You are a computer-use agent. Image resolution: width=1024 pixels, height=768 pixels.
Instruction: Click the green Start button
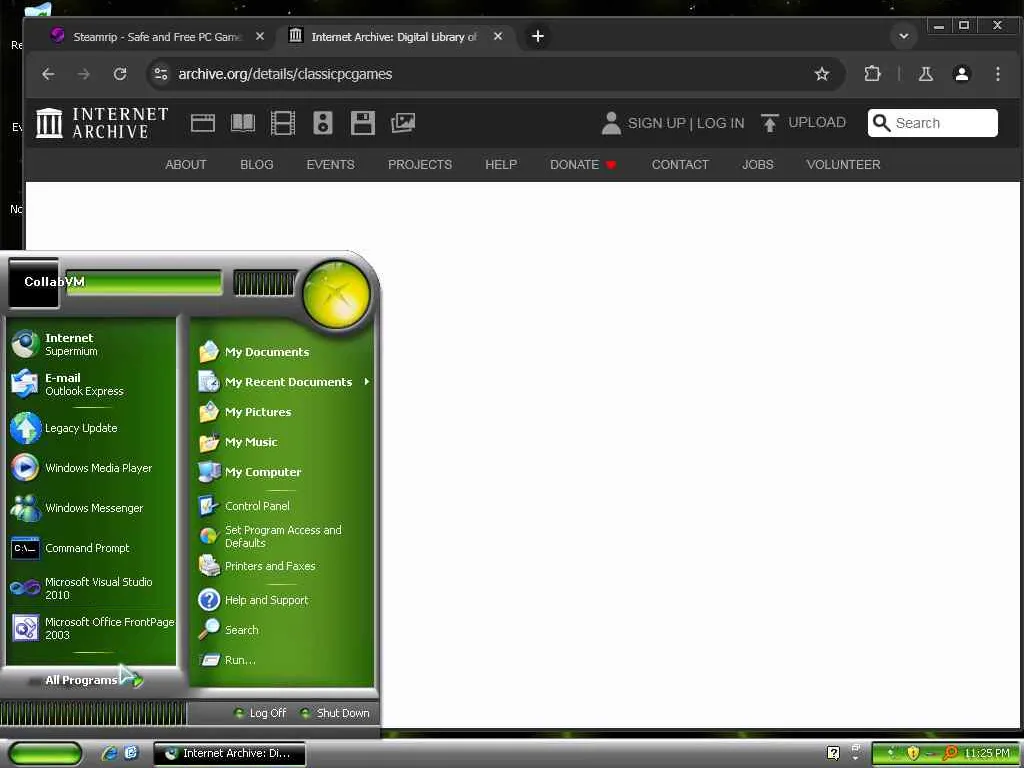[45, 753]
